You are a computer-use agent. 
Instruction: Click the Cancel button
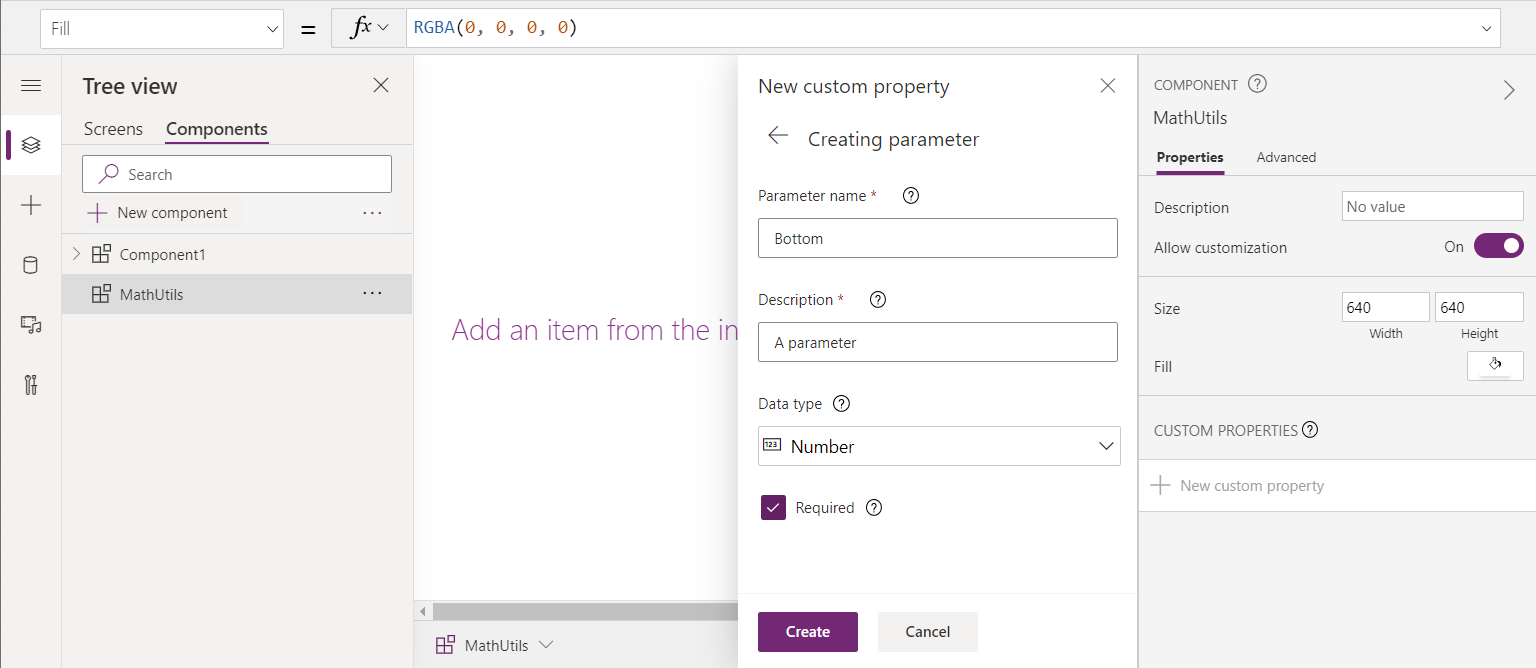(x=927, y=632)
